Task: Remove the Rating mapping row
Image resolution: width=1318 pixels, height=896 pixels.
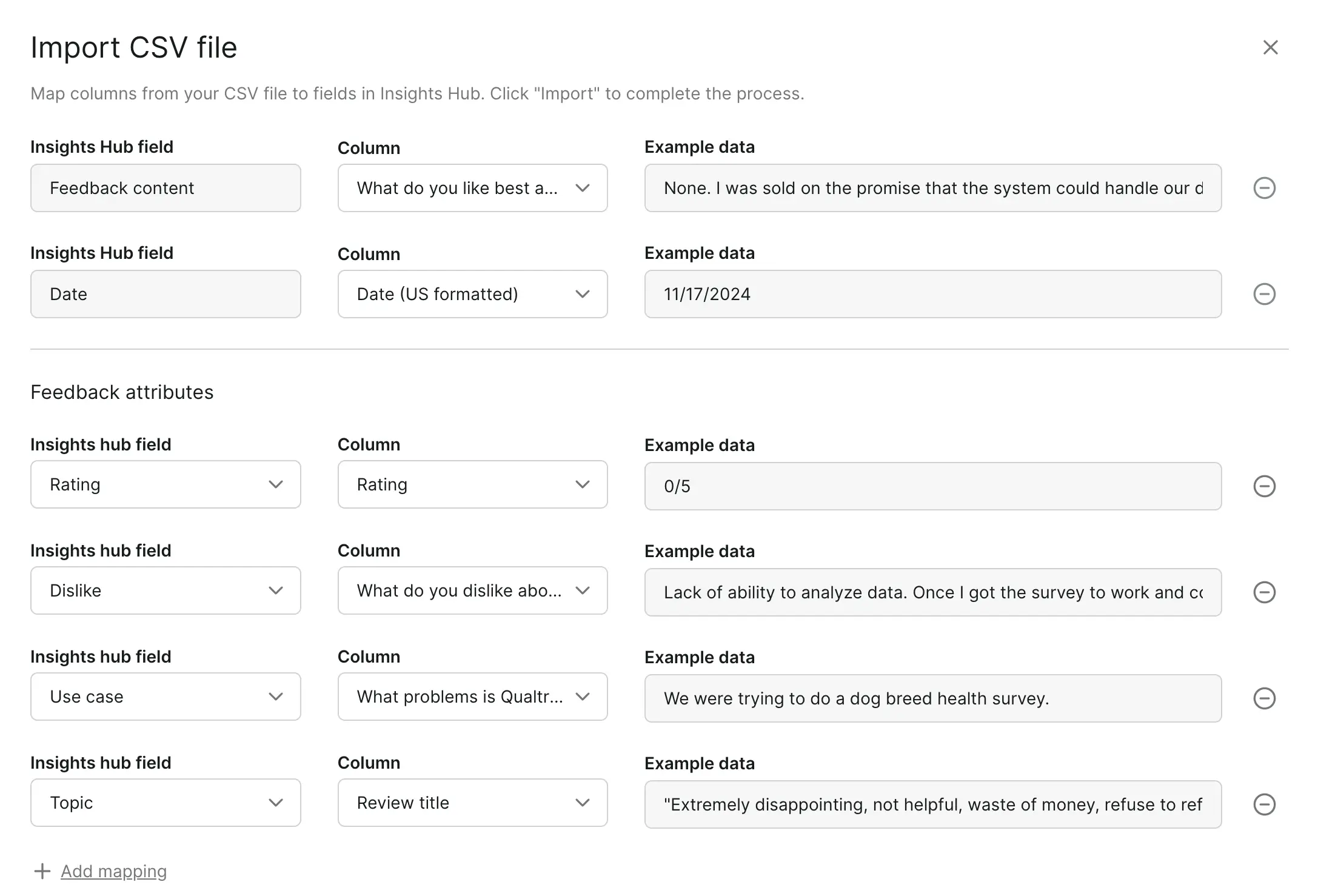Action: coord(1265,486)
